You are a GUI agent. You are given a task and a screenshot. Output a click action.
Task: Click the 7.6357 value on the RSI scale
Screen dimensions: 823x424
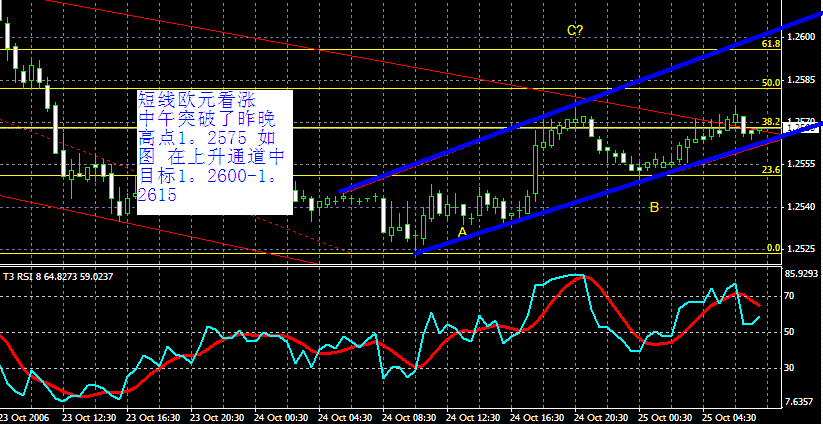[x=799, y=402]
